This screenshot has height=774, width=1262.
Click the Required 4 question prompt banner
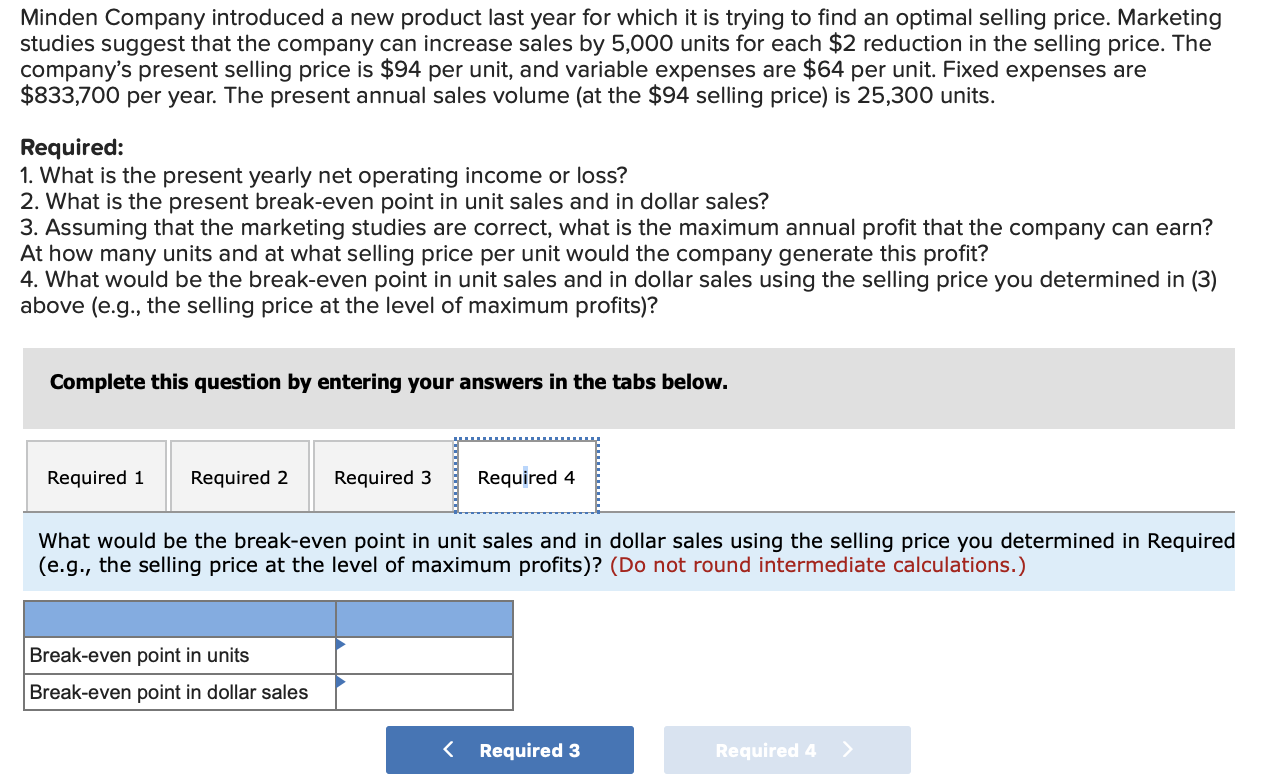[630, 552]
